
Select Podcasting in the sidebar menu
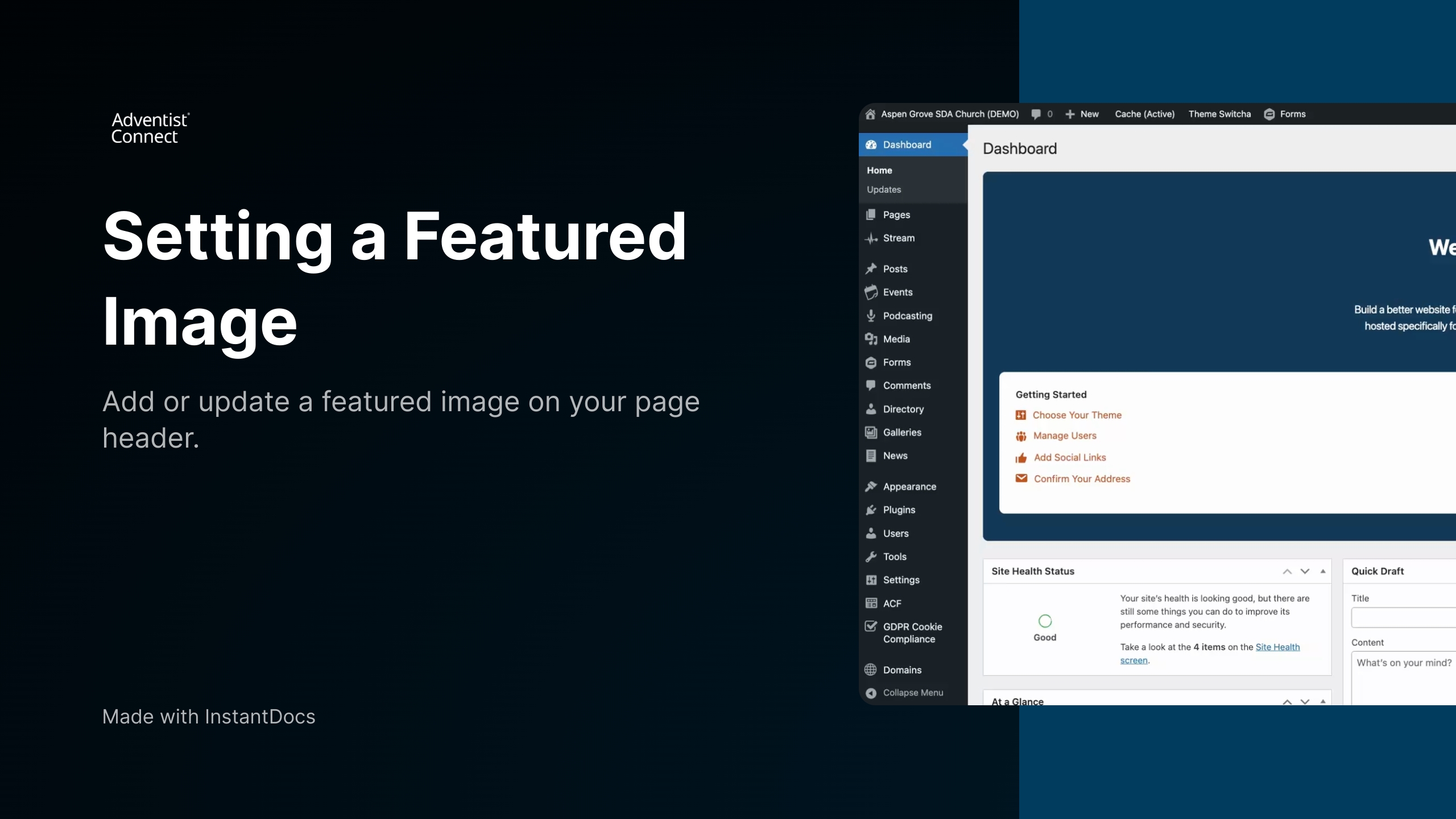point(908,316)
